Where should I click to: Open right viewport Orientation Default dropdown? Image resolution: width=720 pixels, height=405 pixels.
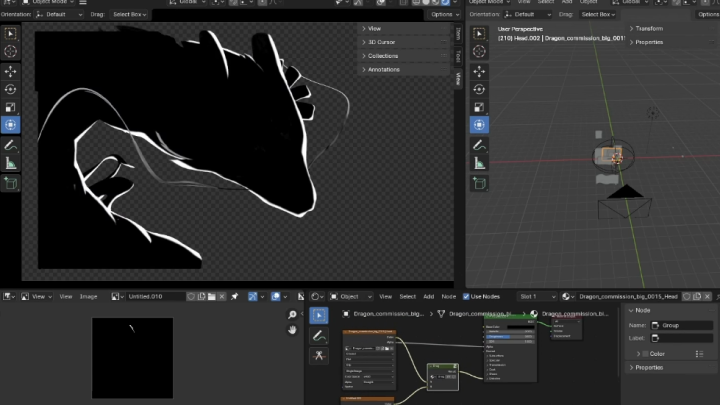(x=527, y=14)
